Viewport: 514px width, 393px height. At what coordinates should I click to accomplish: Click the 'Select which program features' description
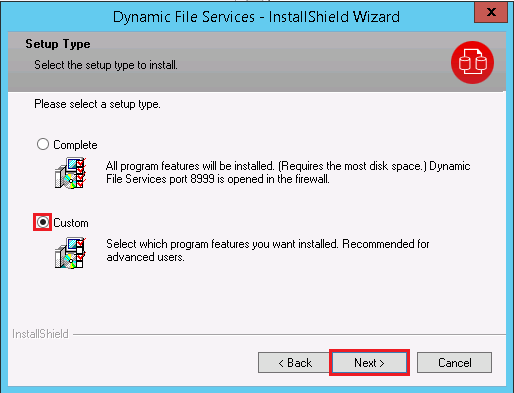pos(268,244)
